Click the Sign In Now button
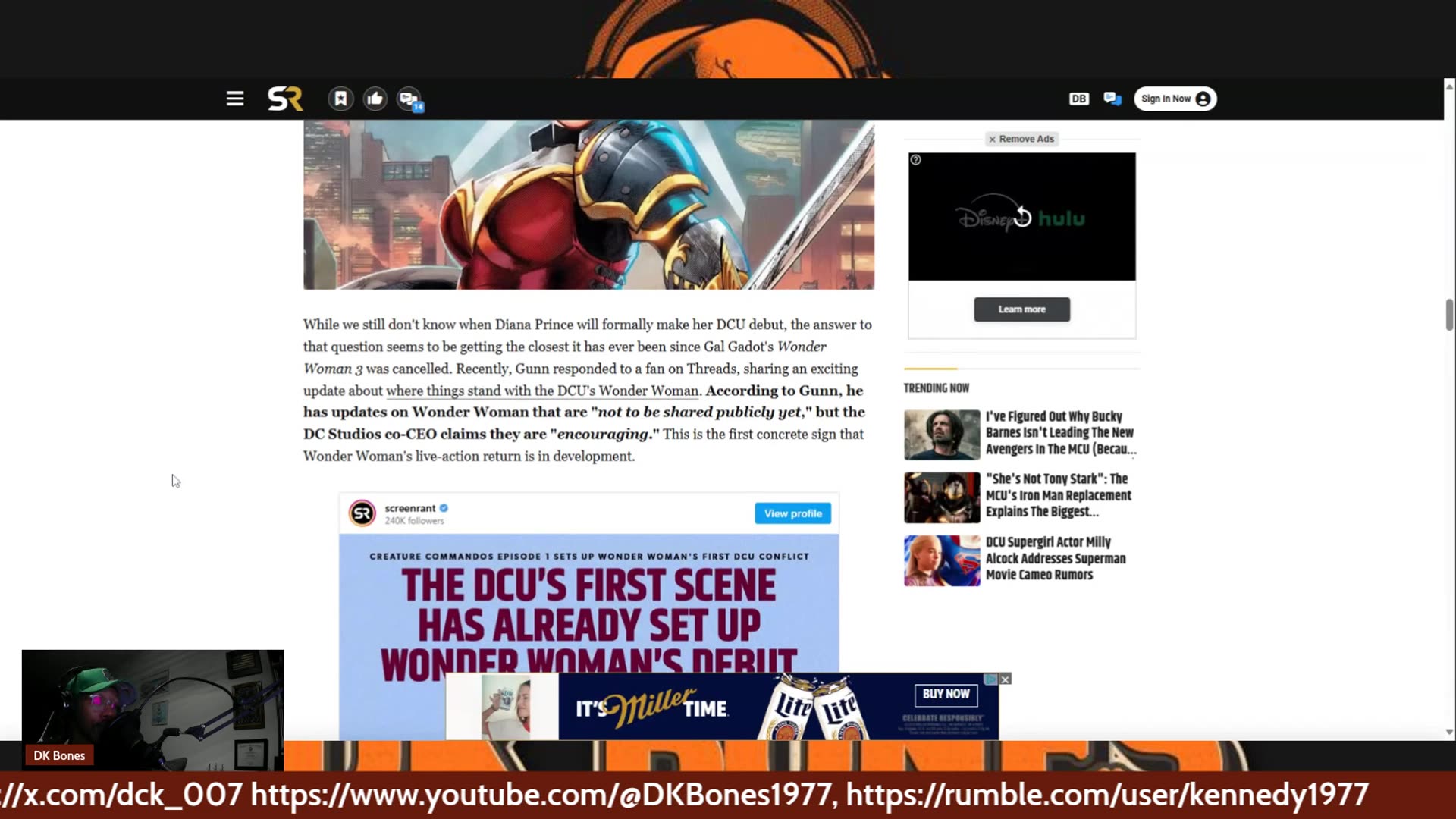Viewport: 1456px width, 819px height. tap(1175, 99)
